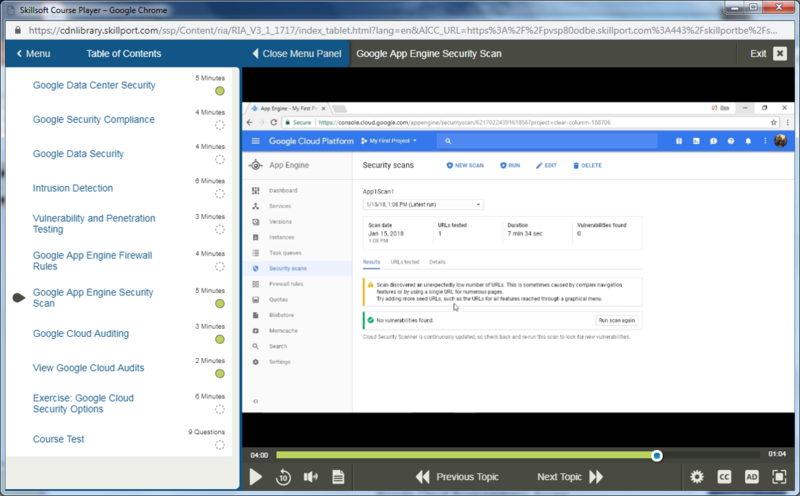800x496 pixels.
Task: Open Google App Engine Firewall Rules topic
Action: (x=92, y=261)
